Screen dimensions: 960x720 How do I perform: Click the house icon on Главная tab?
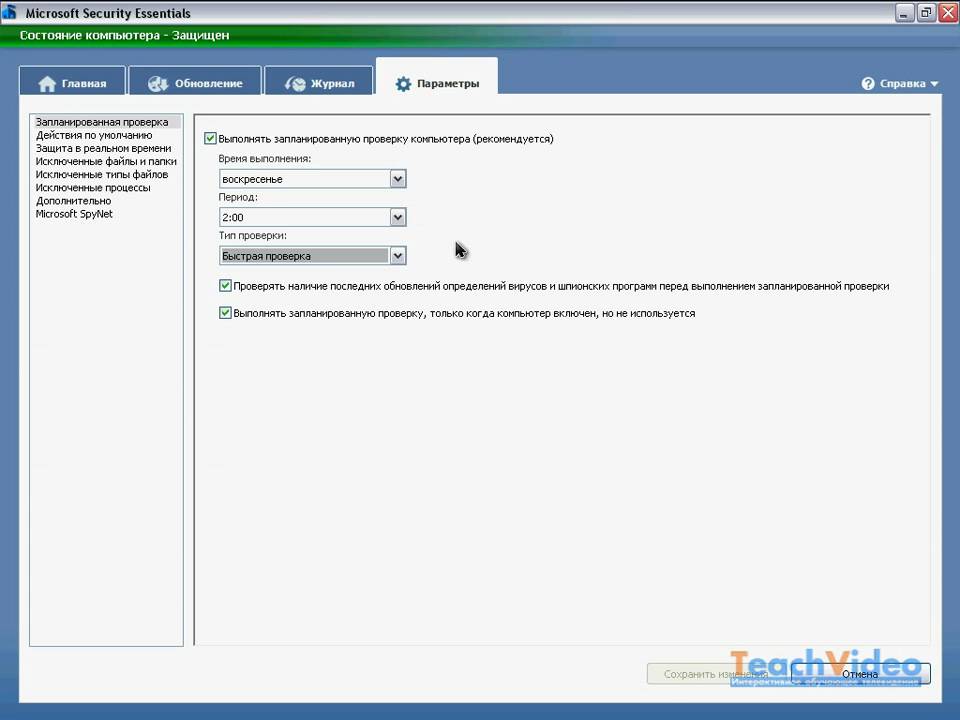coord(47,84)
